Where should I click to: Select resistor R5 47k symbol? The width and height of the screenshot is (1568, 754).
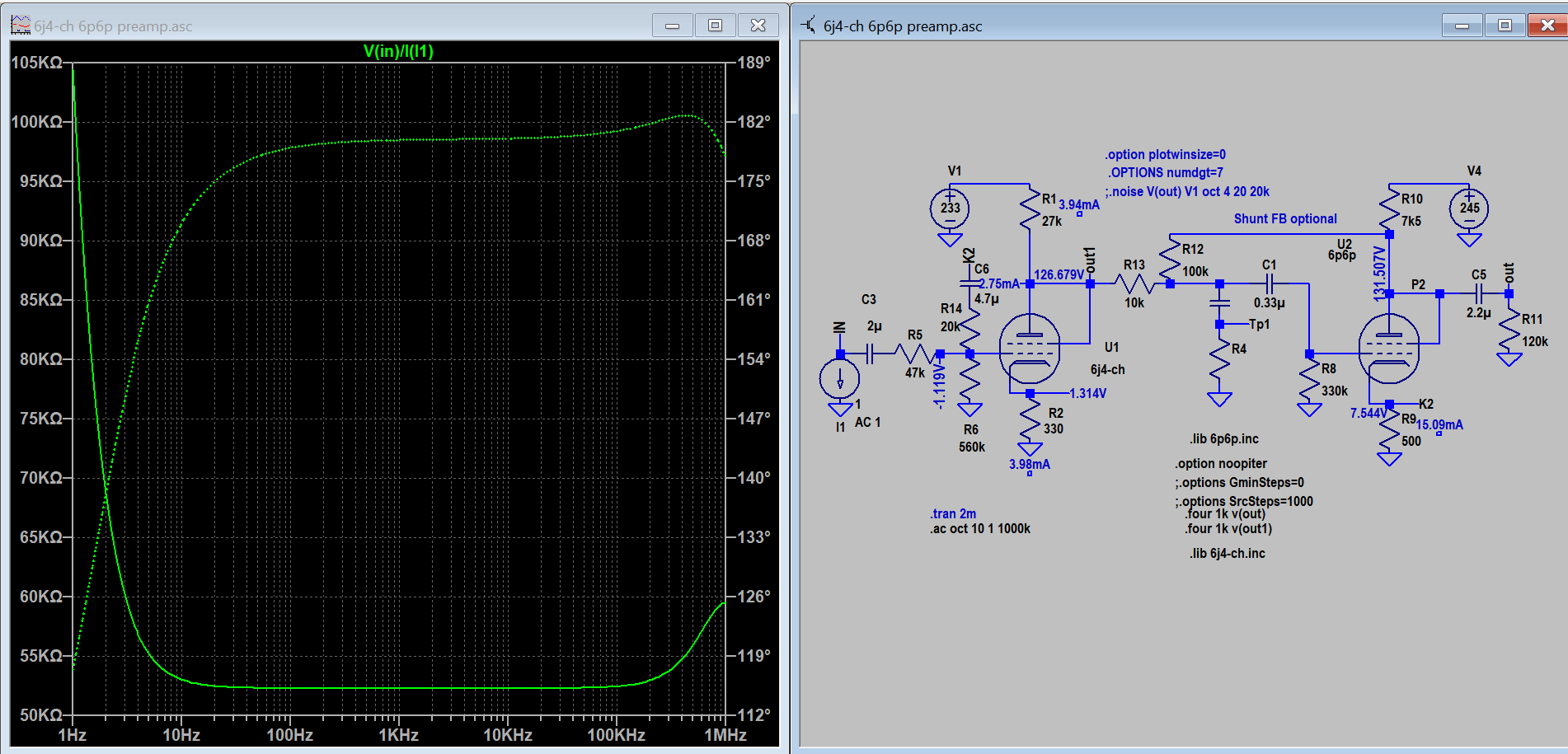(x=915, y=354)
